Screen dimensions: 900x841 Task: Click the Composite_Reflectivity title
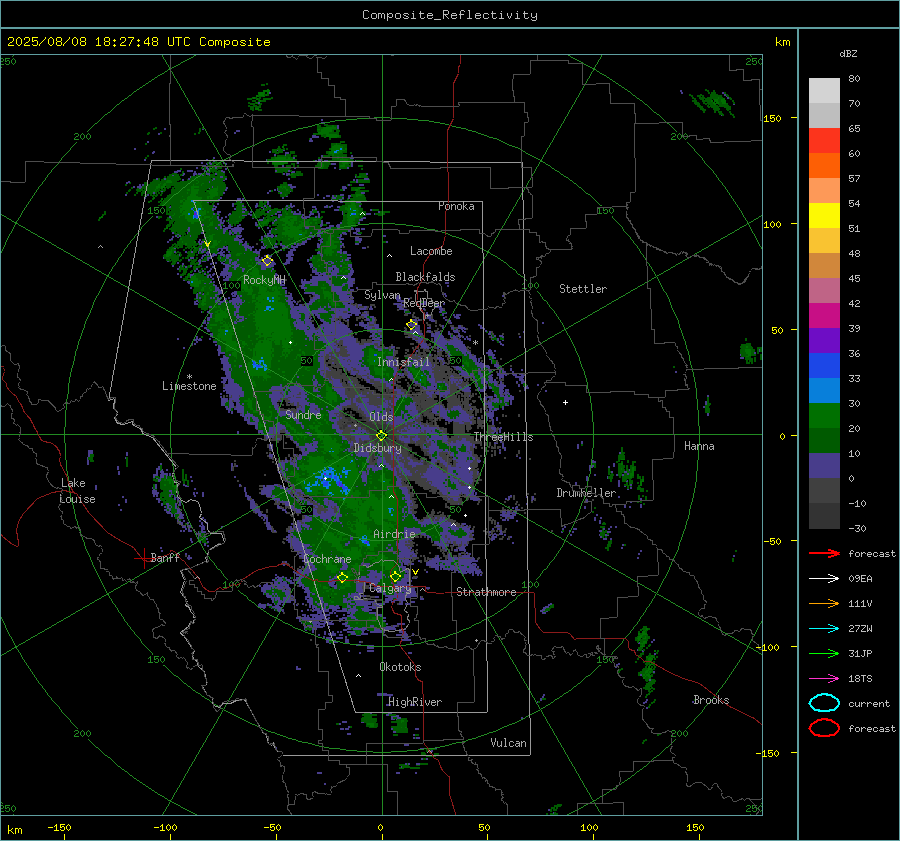[450, 15]
